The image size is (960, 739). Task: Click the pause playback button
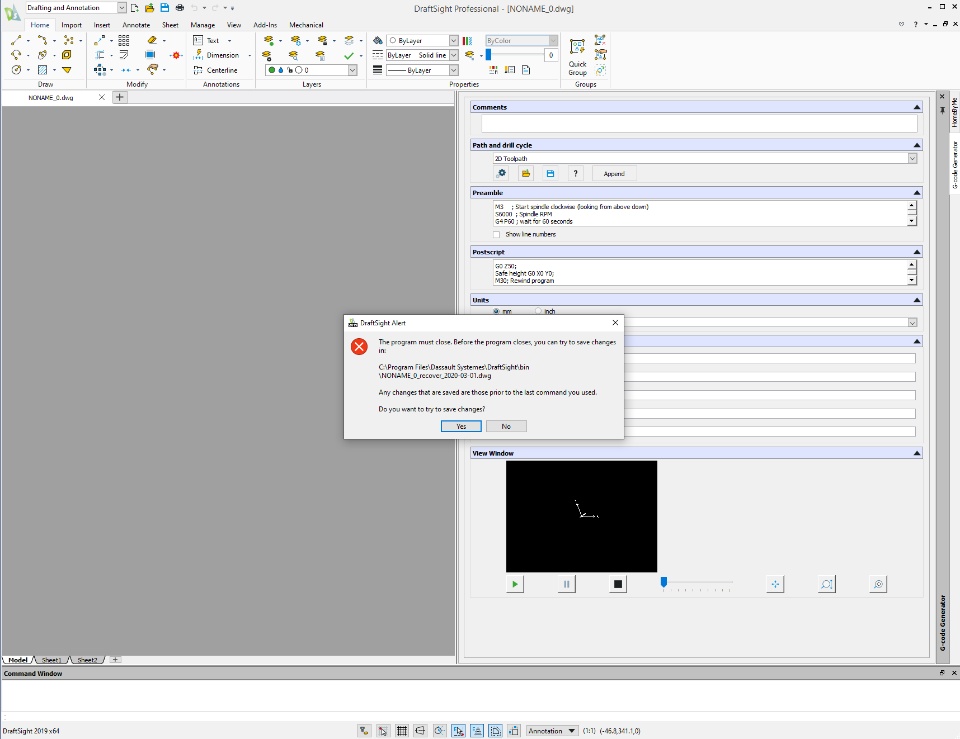(566, 584)
